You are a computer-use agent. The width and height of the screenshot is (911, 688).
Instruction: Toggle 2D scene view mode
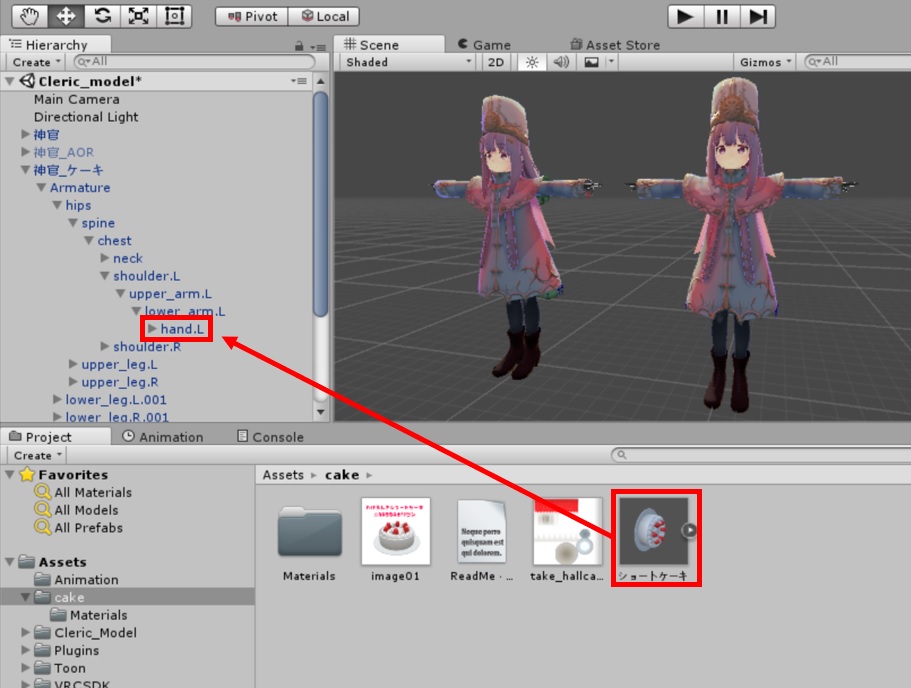click(x=496, y=62)
